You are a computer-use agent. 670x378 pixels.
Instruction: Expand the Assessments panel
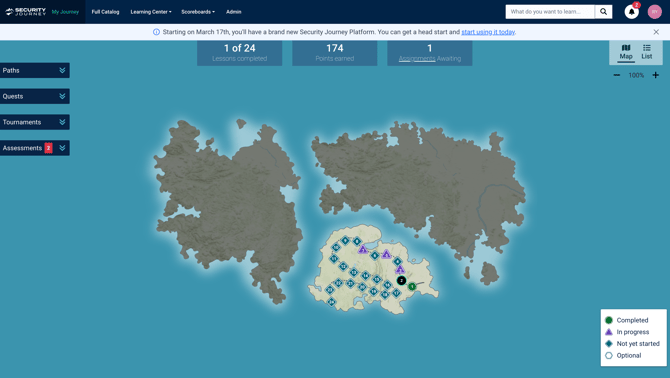tap(35, 148)
